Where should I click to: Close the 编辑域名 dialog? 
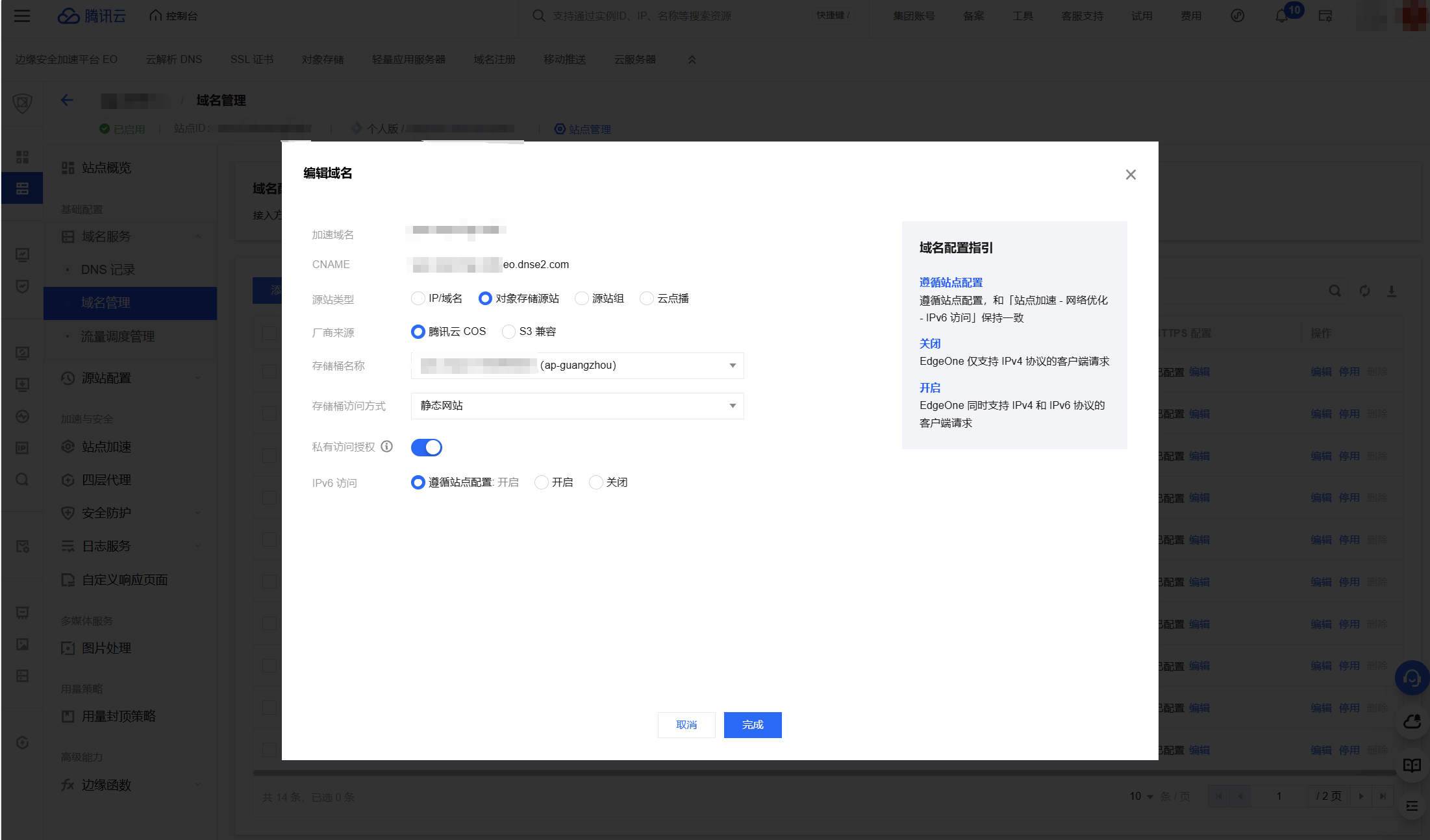(x=1131, y=175)
